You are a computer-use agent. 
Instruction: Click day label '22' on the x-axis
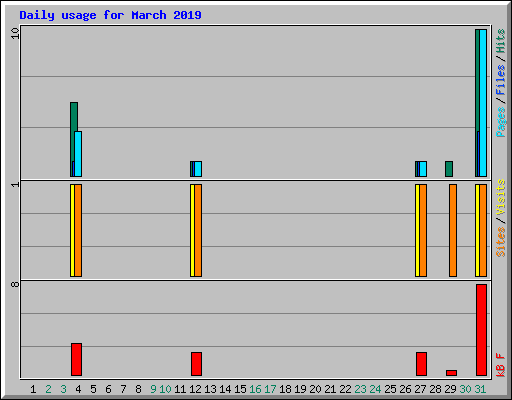click(345, 389)
